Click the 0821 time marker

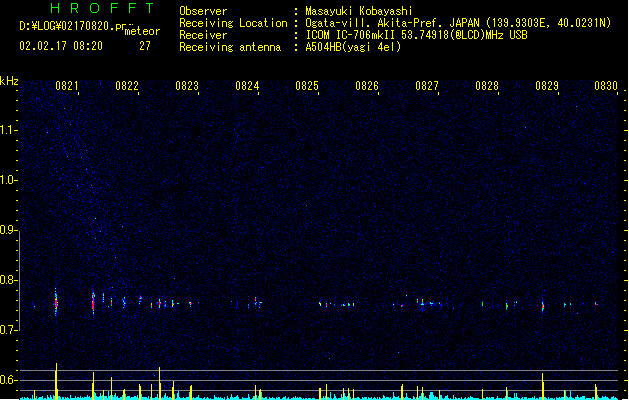(x=67, y=86)
